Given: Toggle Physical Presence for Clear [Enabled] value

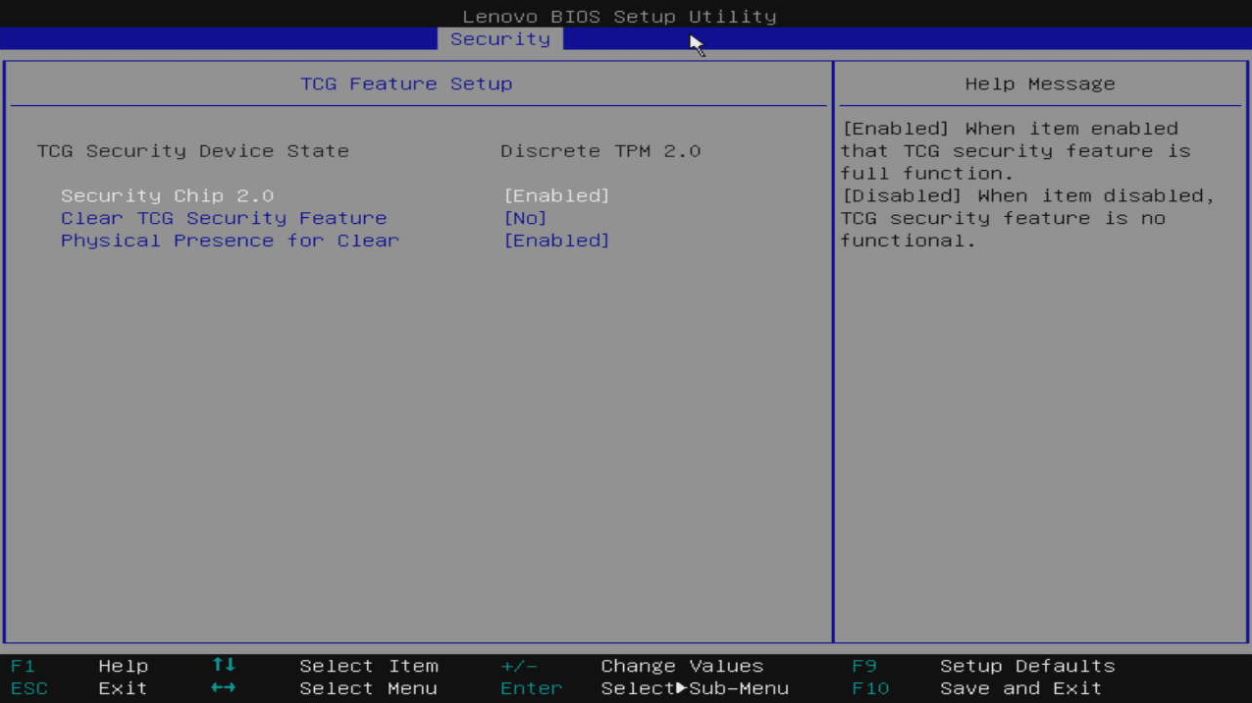Looking at the screenshot, I should click(556, 241).
